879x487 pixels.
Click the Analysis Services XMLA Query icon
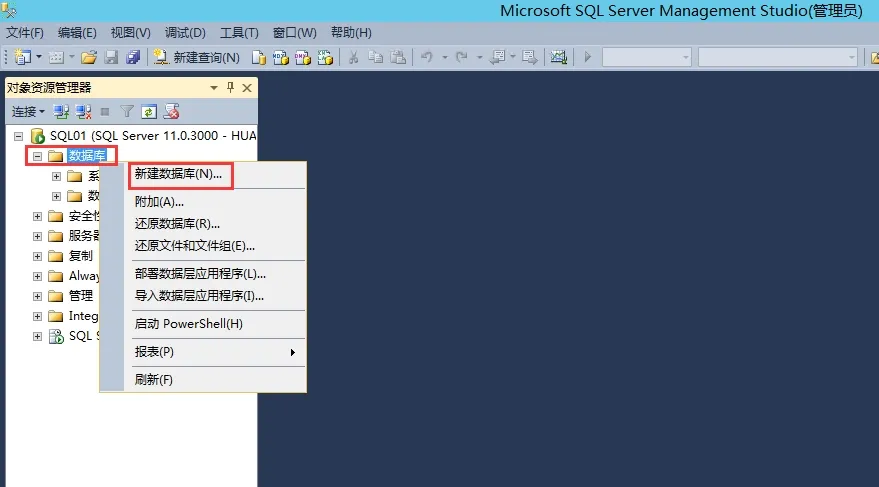click(x=325, y=57)
